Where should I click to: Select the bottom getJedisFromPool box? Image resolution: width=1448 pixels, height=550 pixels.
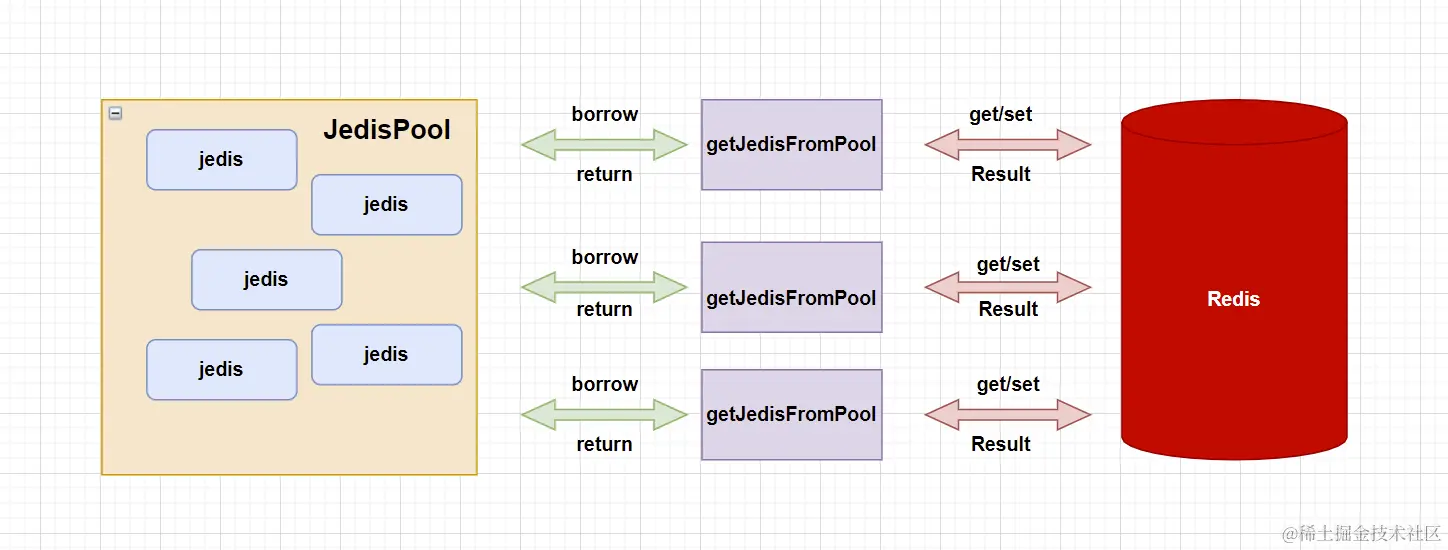pos(792,415)
